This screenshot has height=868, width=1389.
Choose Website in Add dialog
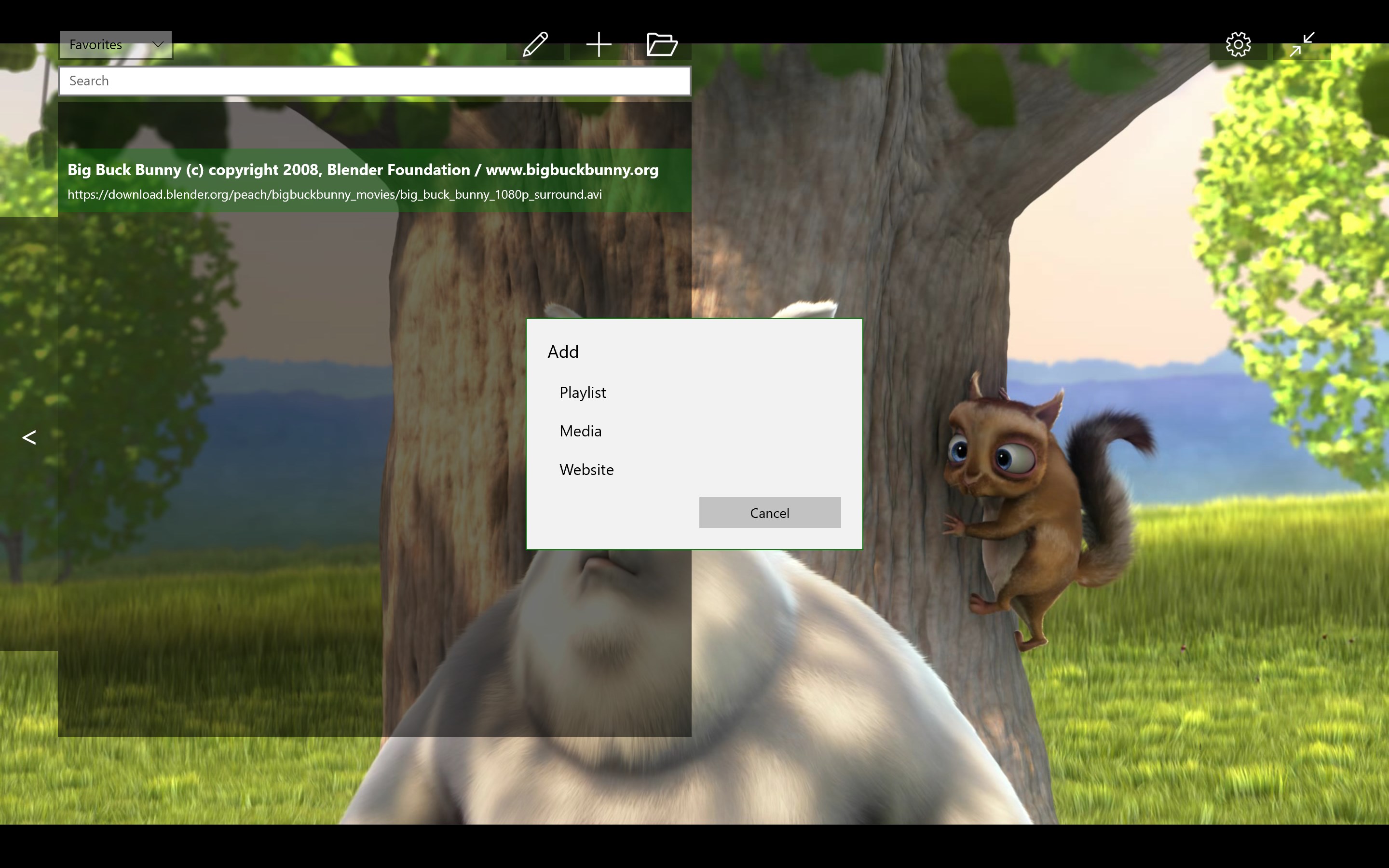(x=586, y=470)
